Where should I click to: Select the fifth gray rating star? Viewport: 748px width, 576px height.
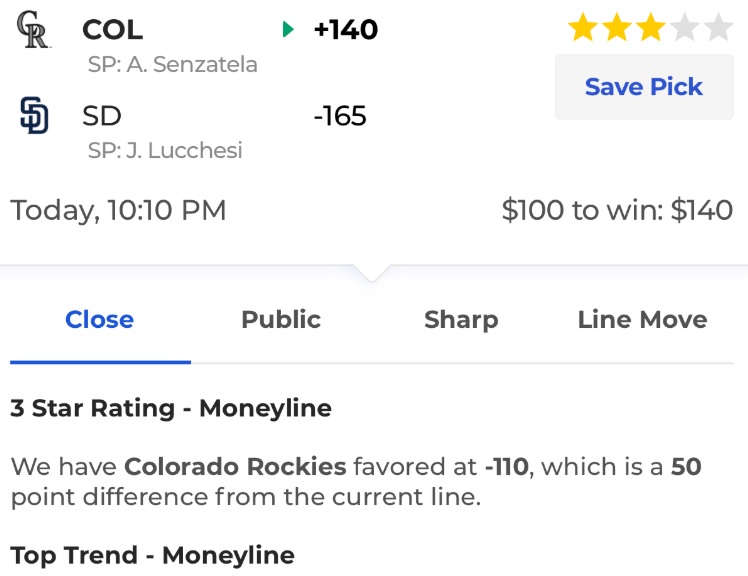pos(718,27)
